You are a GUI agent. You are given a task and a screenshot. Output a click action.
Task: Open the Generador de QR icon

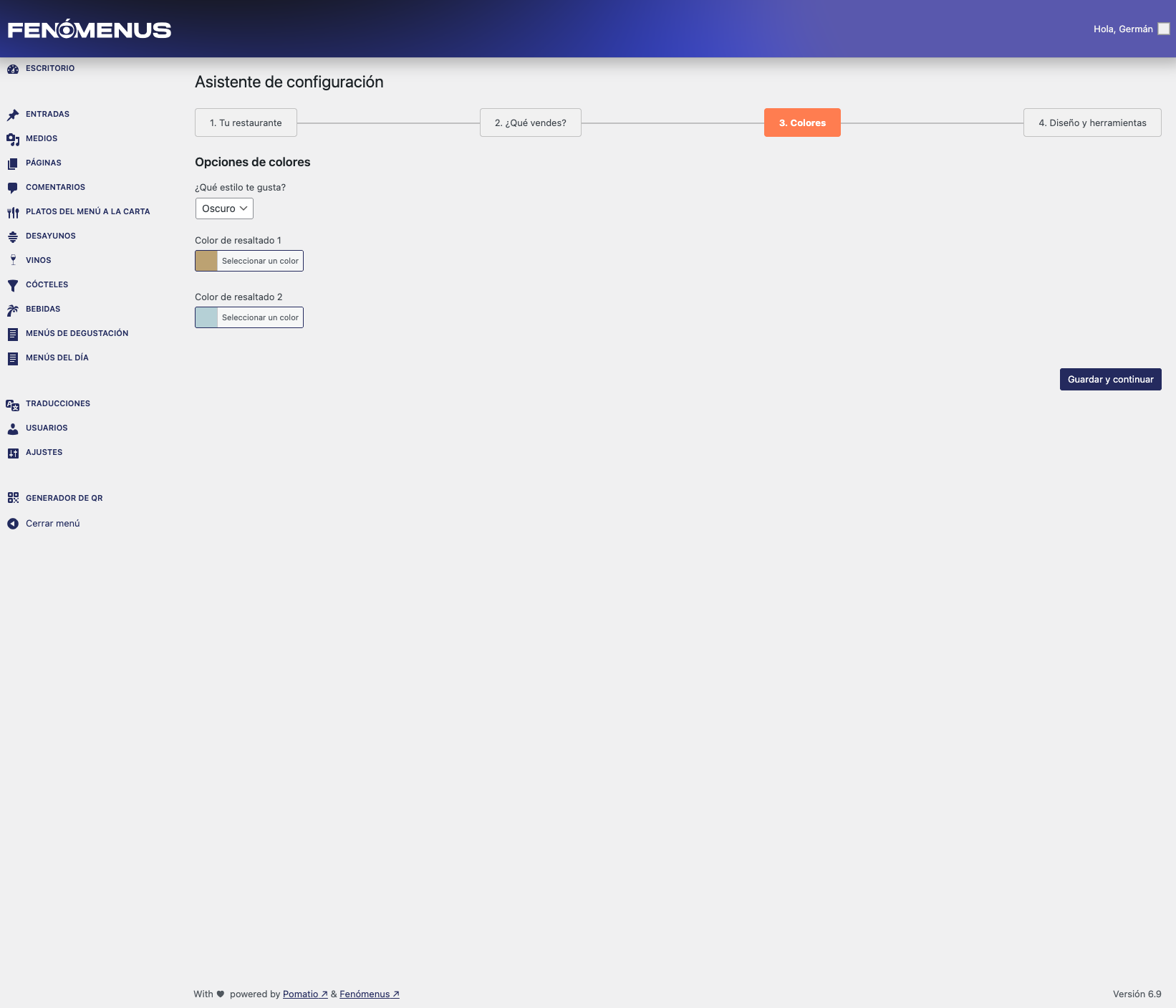point(13,498)
